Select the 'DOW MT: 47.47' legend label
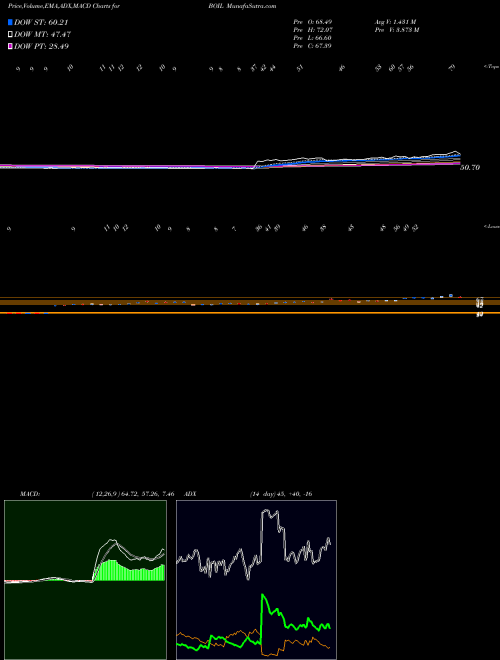This screenshot has width=500, height=660. coord(43,35)
